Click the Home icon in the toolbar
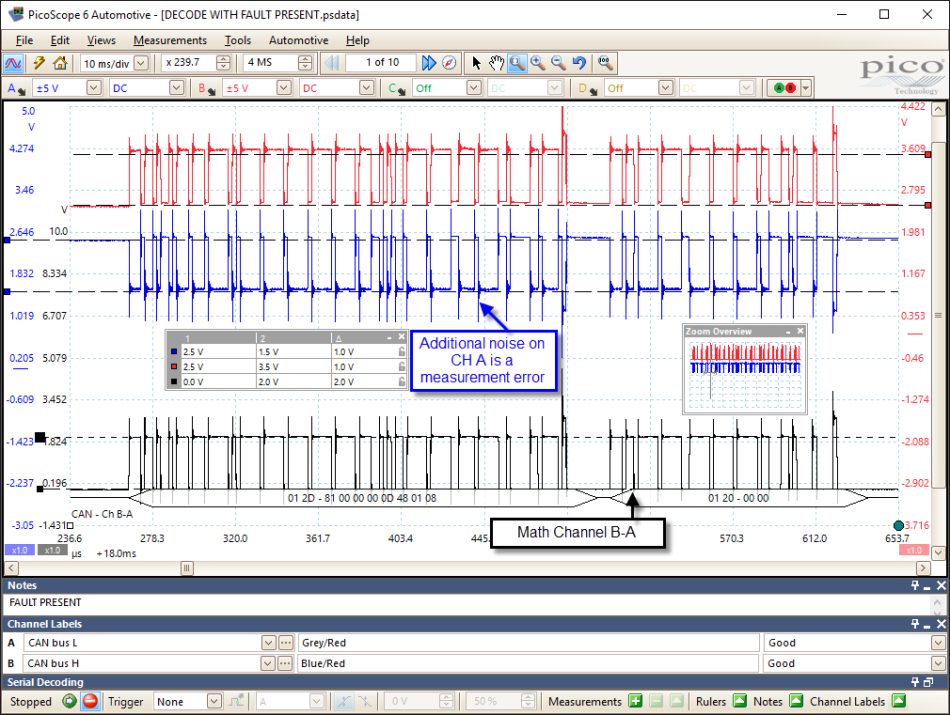The height and width of the screenshot is (715, 950). [x=60, y=63]
